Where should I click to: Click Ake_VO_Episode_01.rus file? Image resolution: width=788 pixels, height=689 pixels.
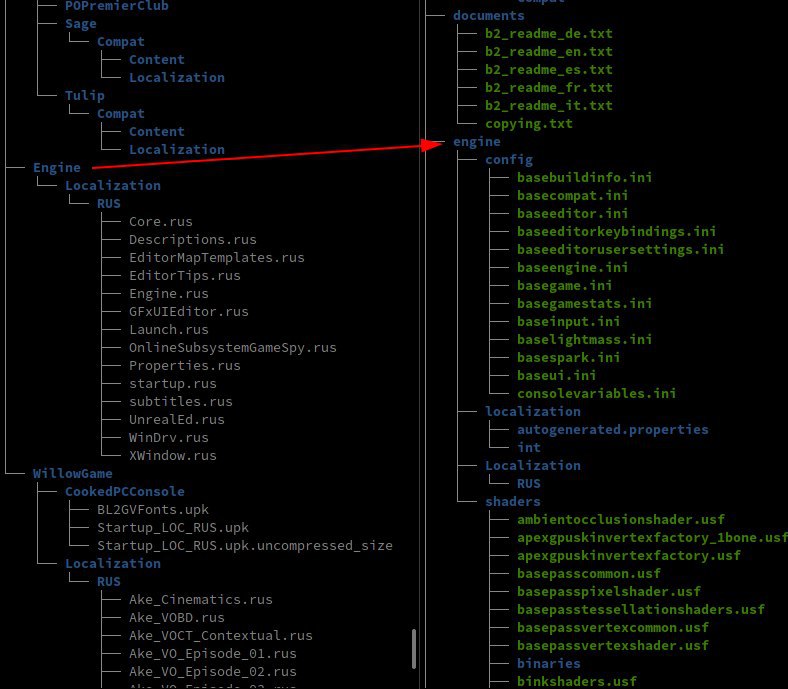pyautogui.click(x=213, y=654)
